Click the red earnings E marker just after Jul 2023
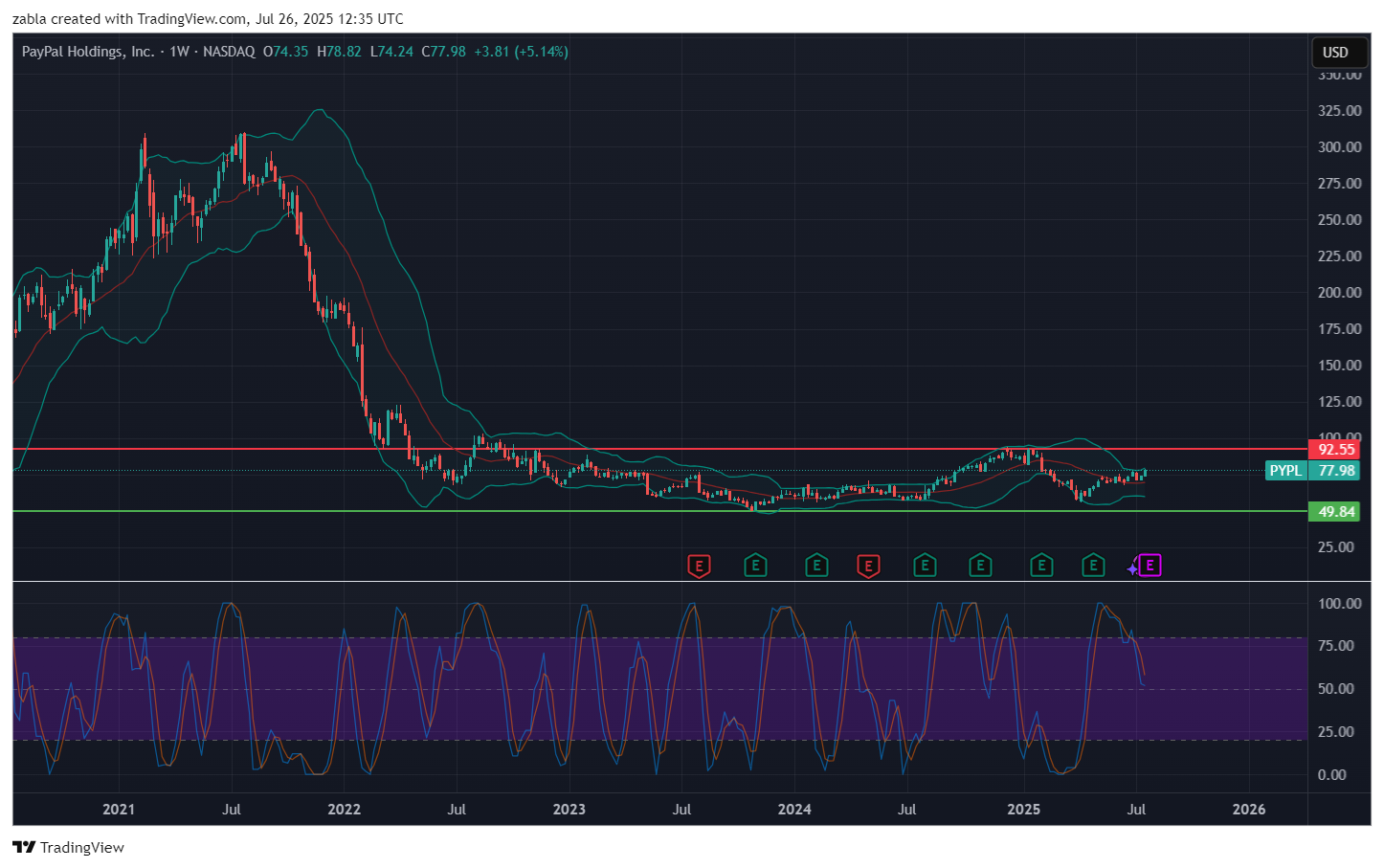 (699, 566)
